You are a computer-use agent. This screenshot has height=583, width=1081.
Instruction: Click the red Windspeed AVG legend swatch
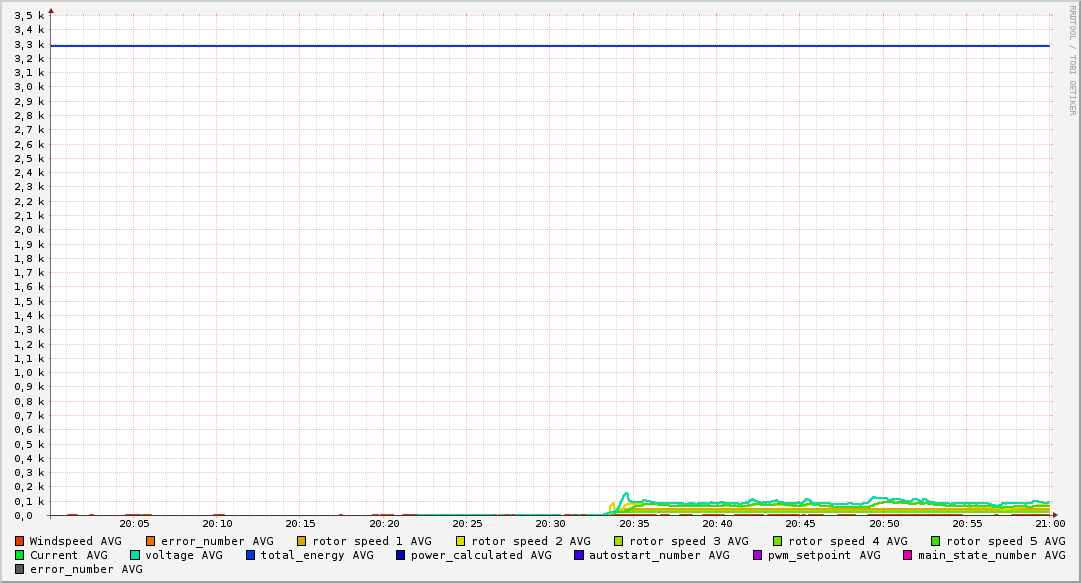tap(19, 541)
